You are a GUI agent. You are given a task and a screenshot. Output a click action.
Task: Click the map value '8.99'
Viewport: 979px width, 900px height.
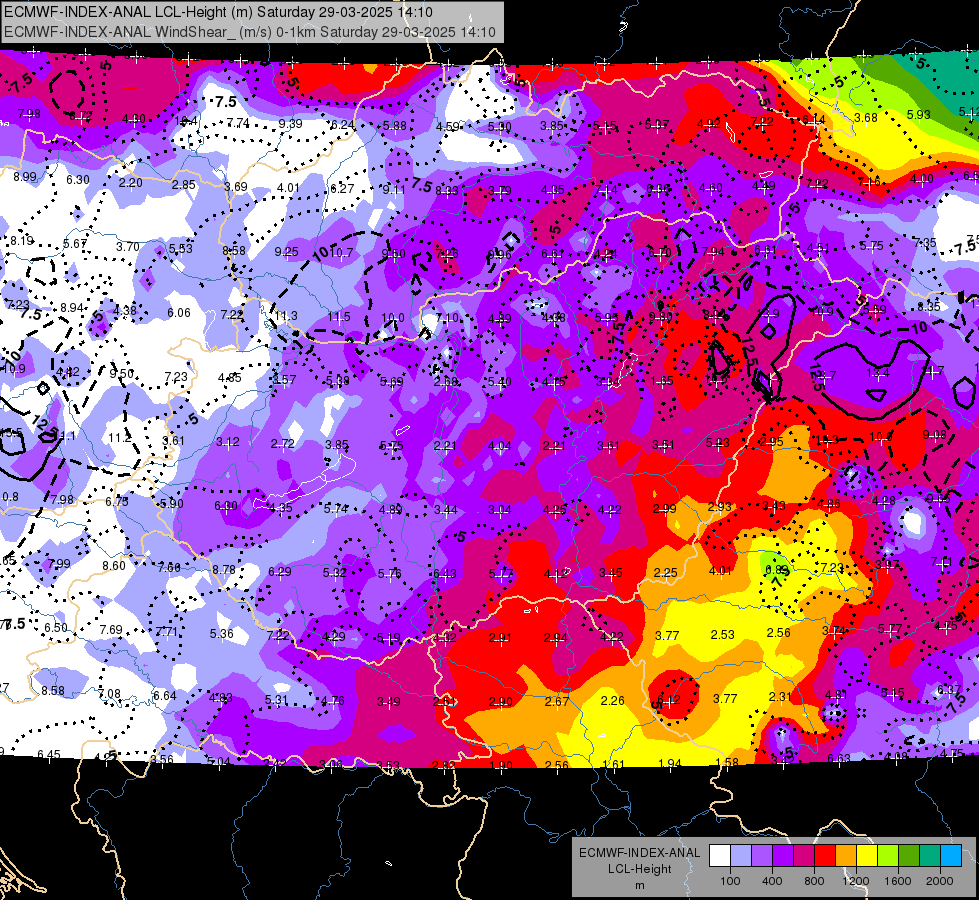tap(25, 176)
